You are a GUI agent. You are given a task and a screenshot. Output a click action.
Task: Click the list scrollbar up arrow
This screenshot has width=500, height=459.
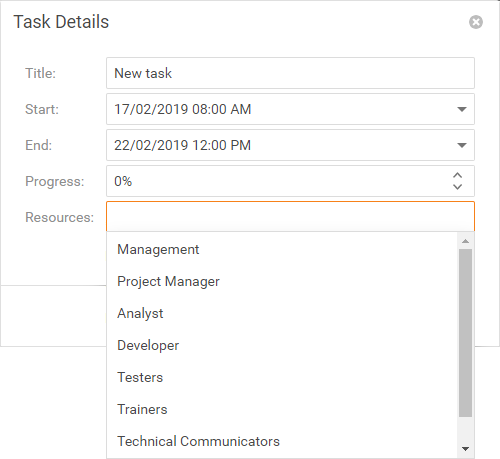(466, 241)
